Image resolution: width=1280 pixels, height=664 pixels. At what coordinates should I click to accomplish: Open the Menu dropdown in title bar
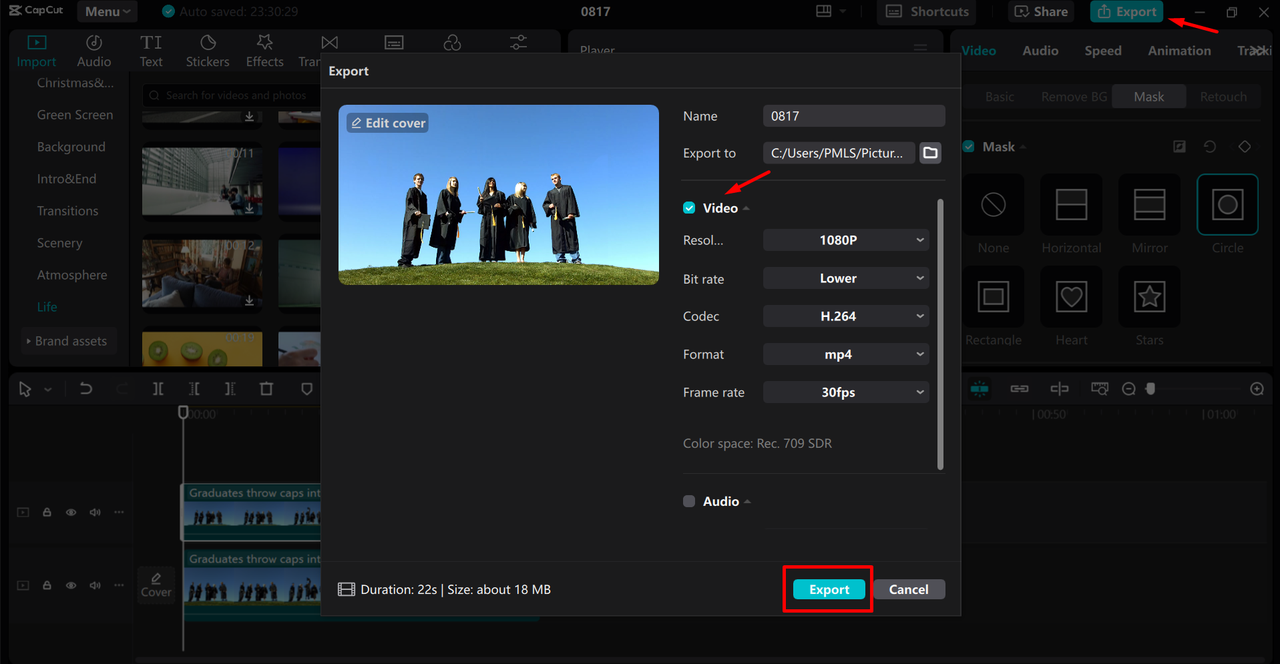coord(106,12)
